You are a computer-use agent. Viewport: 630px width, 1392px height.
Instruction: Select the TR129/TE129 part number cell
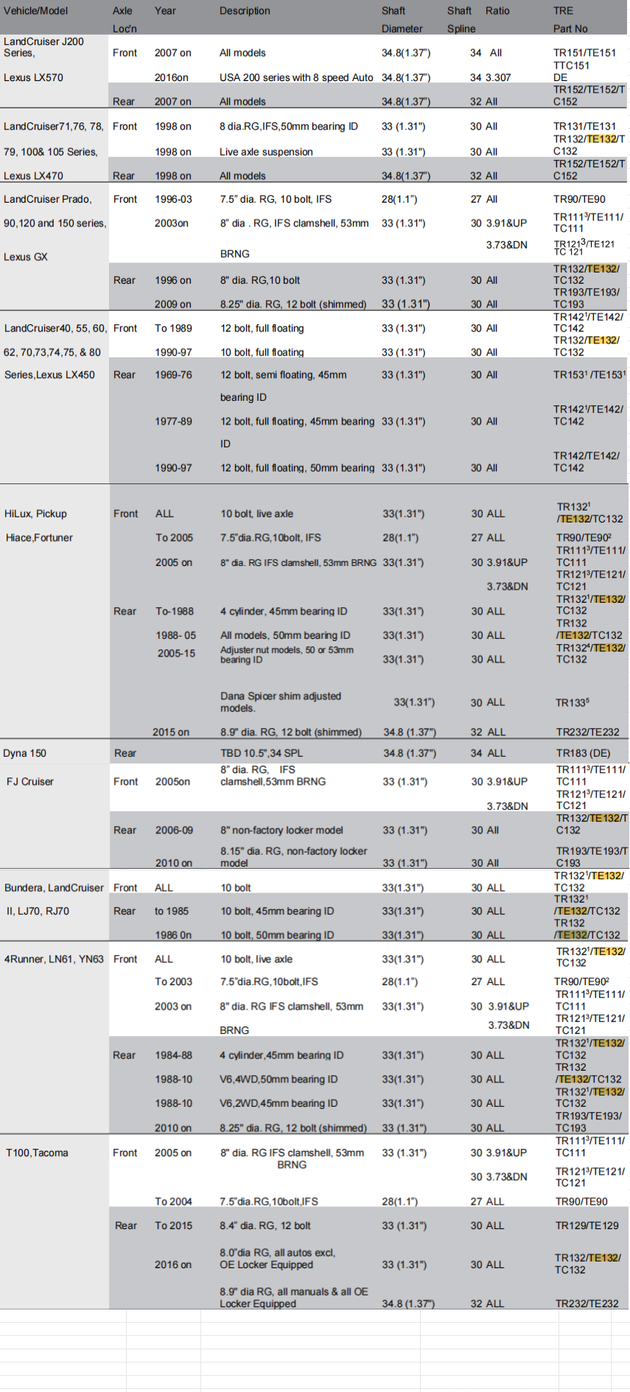point(586,1226)
